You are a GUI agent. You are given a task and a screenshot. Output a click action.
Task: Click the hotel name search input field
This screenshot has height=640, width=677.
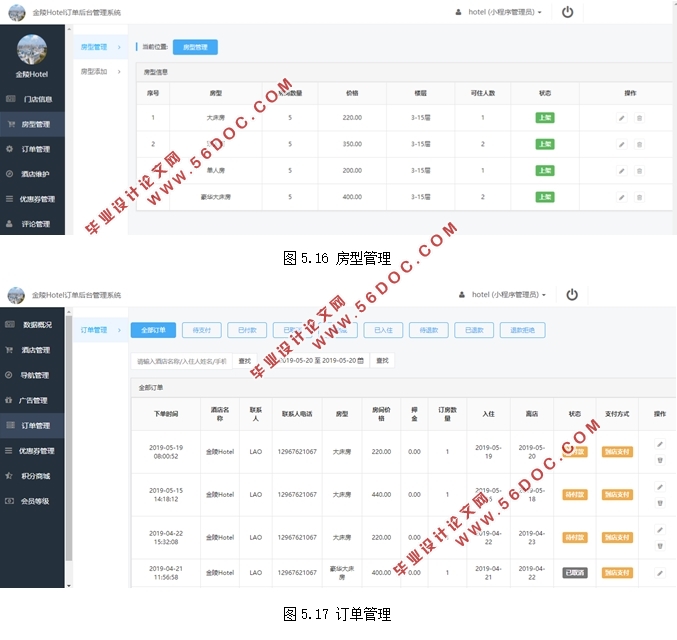[x=181, y=361]
